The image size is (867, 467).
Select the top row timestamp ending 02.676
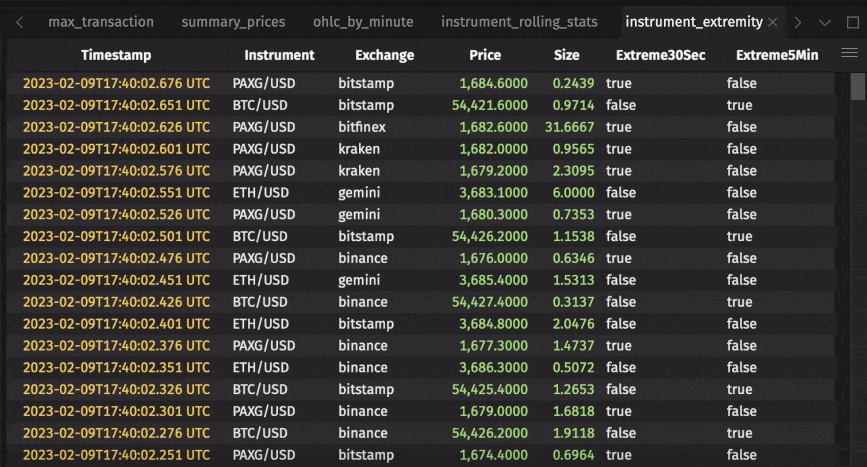click(x=116, y=83)
